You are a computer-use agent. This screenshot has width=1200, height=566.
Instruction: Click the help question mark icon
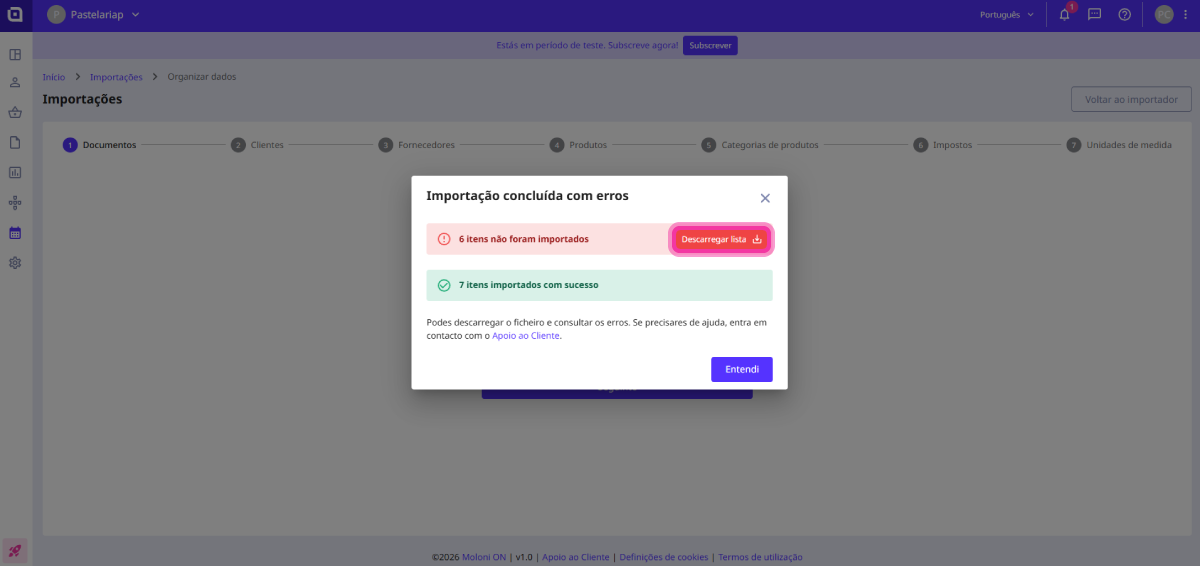[1125, 15]
